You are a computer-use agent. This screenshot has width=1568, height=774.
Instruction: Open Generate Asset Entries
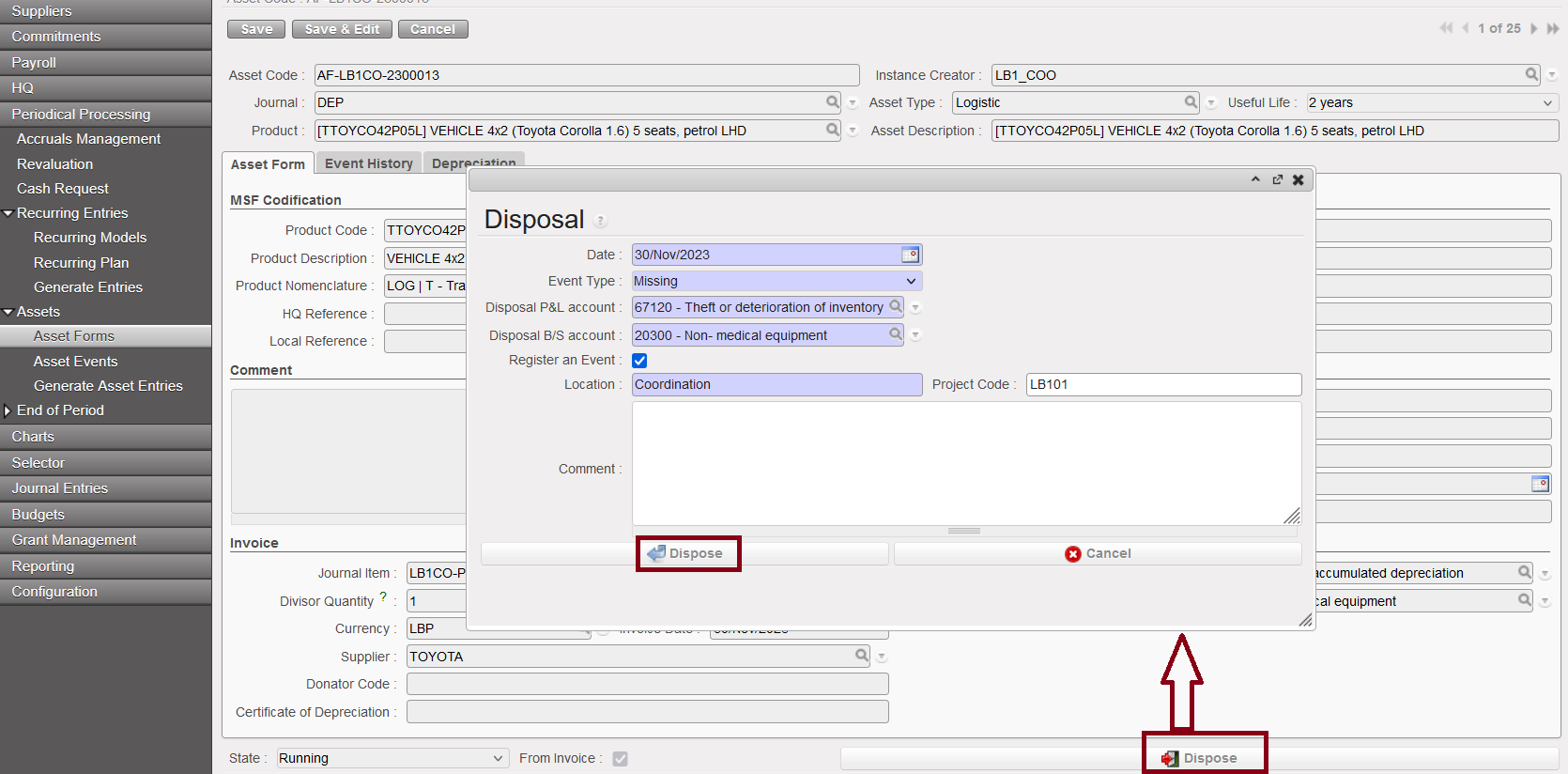coord(108,385)
